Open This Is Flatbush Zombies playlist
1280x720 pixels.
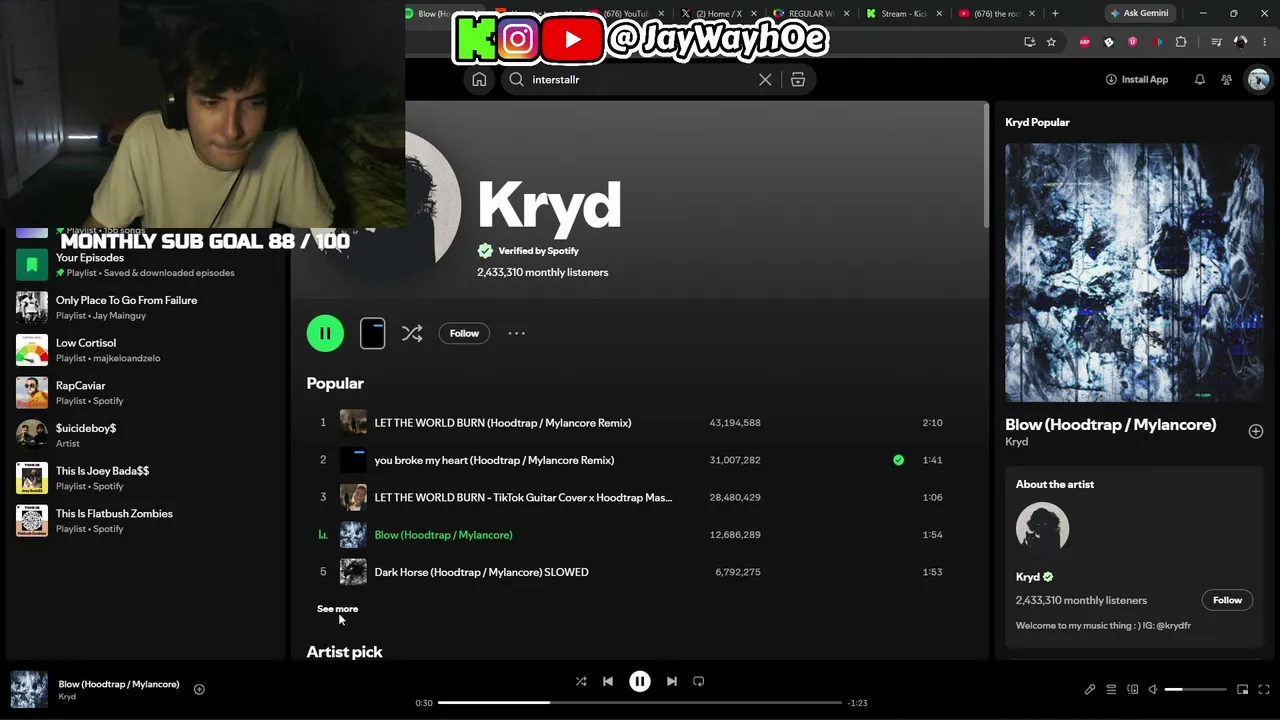(145, 521)
